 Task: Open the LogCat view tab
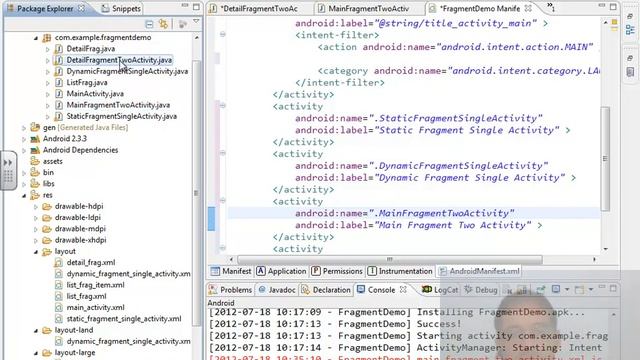pos(440,290)
